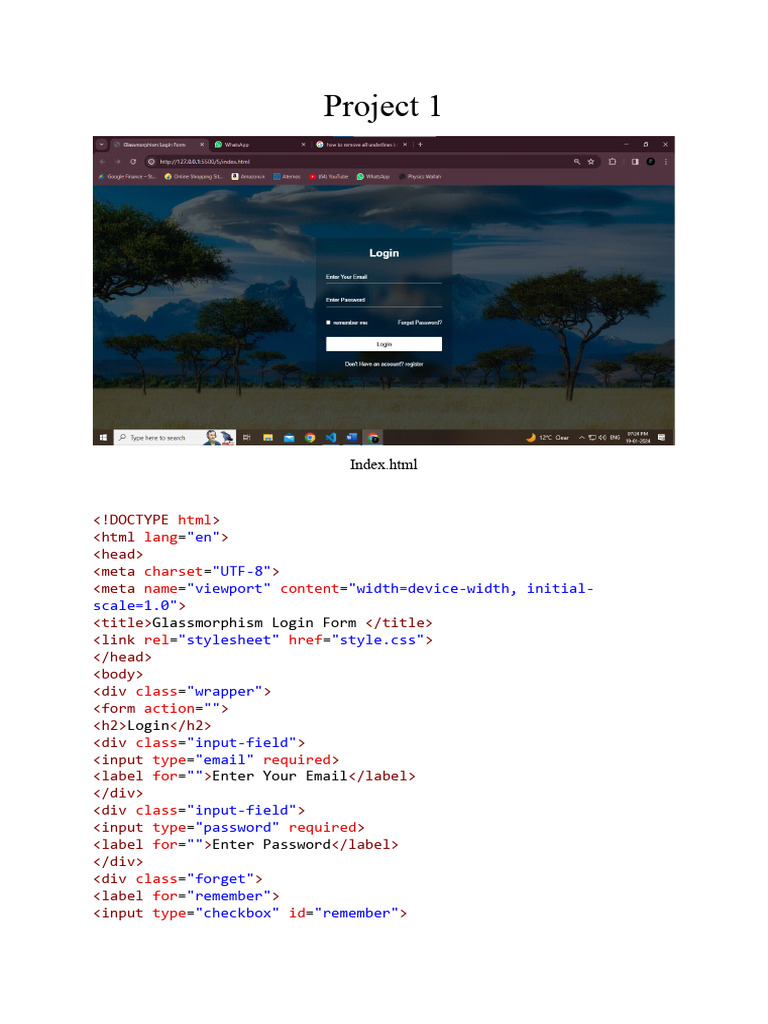Bookmark this page with star icon
The height and width of the screenshot is (1024, 768).
tap(591, 161)
